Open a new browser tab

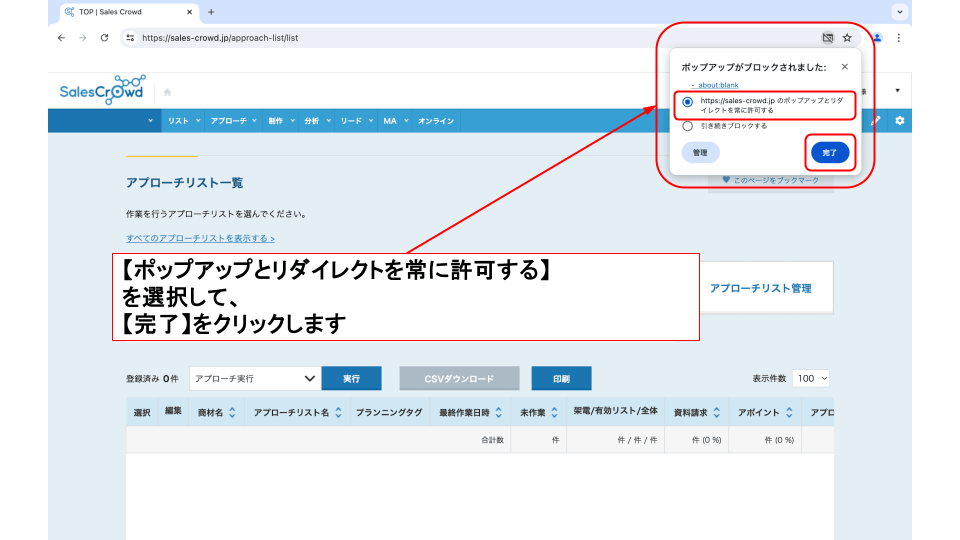(211, 12)
